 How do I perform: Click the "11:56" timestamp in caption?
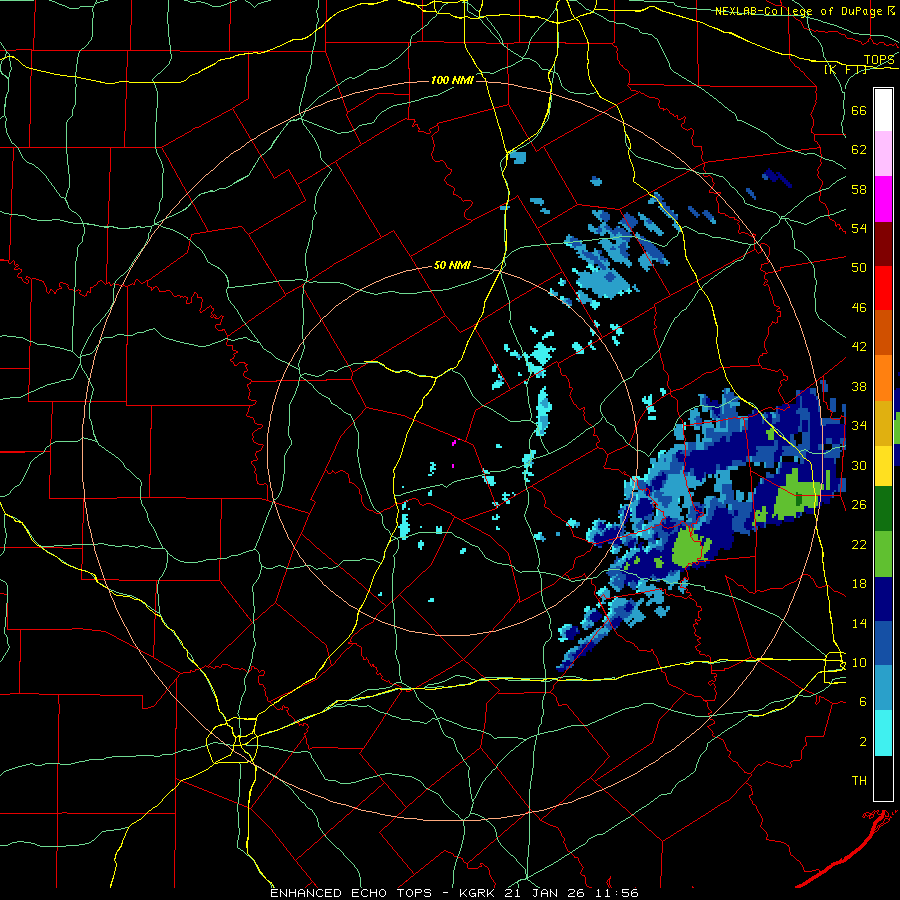coord(617,893)
